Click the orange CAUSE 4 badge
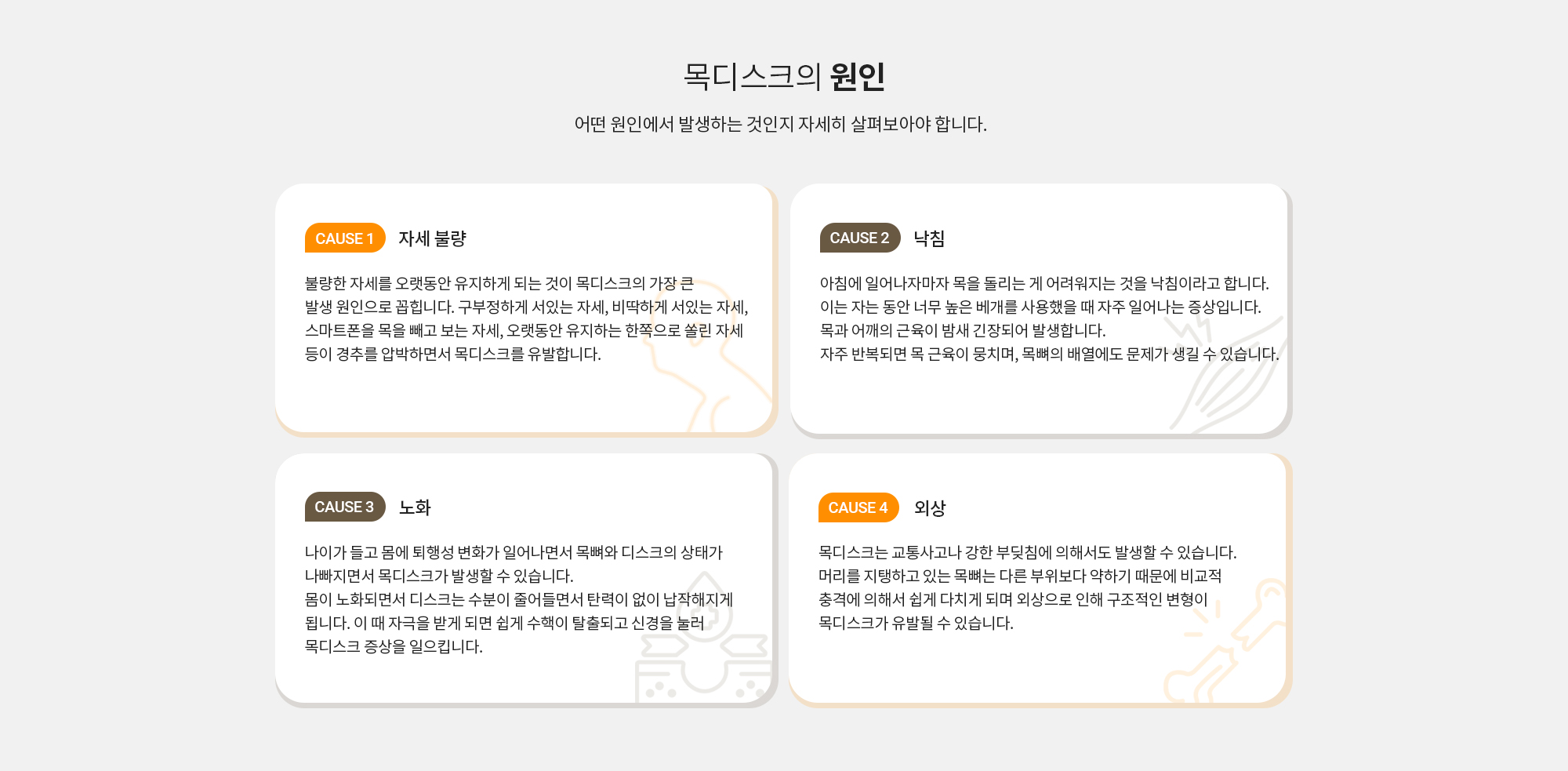 tap(858, 507)
